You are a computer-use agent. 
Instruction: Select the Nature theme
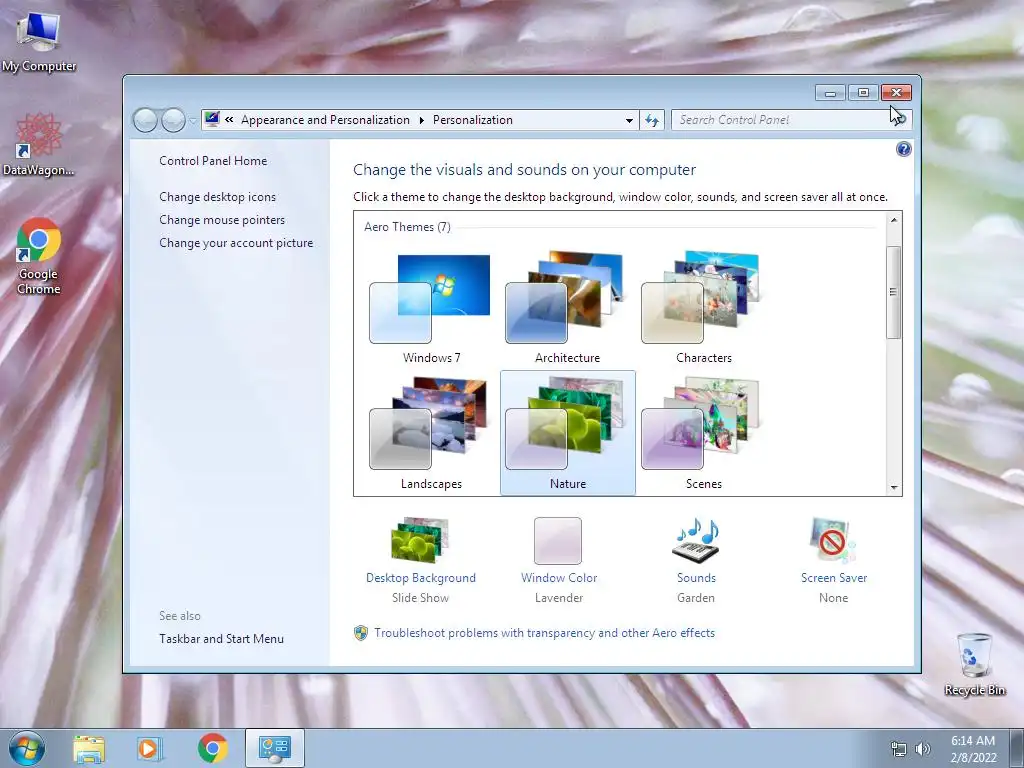pos(567,433)
